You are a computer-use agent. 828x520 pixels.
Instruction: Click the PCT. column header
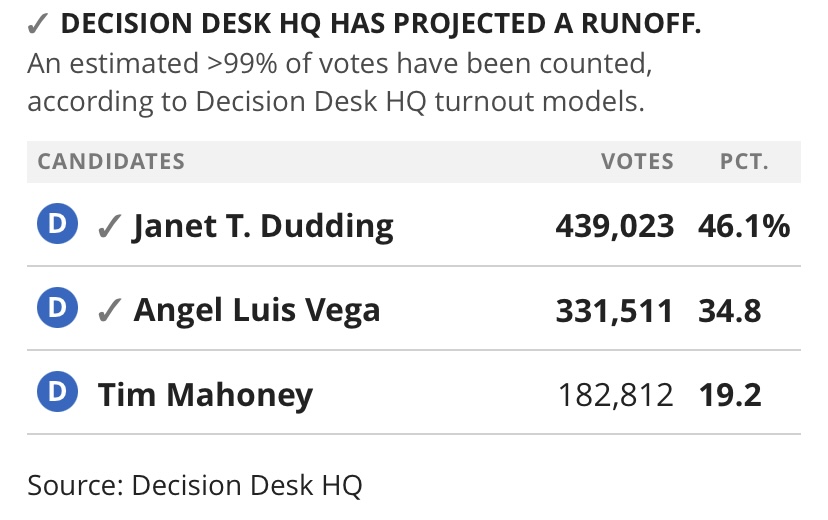coord(745,162)
